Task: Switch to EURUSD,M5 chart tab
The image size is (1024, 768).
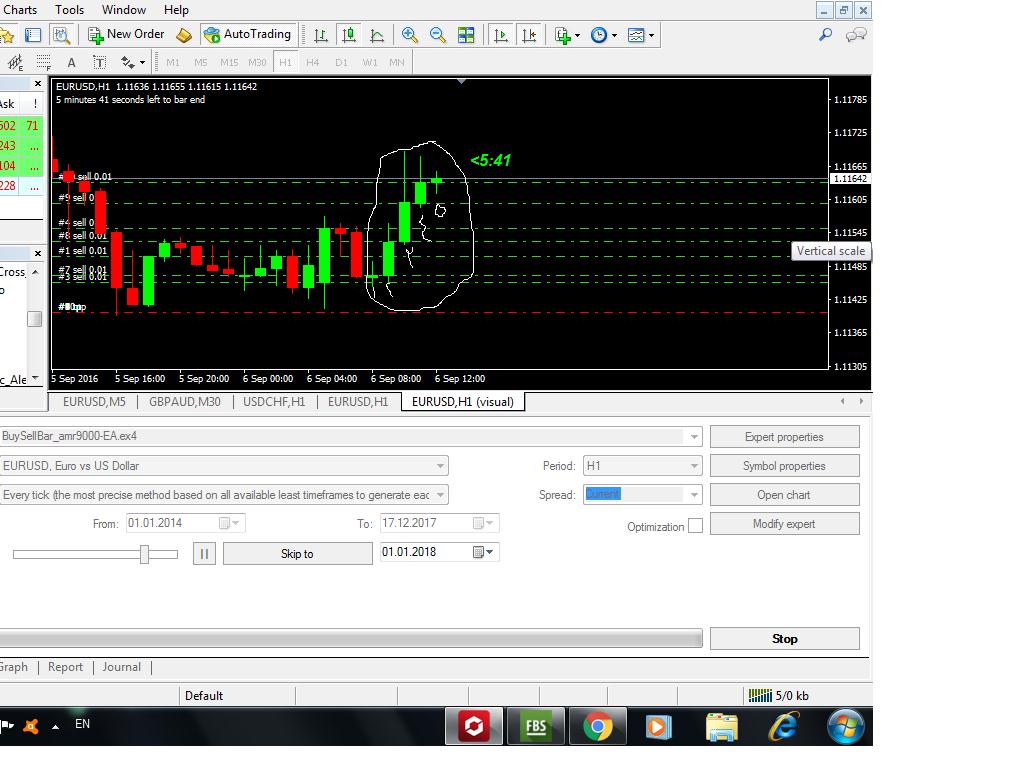Action: 94,402
